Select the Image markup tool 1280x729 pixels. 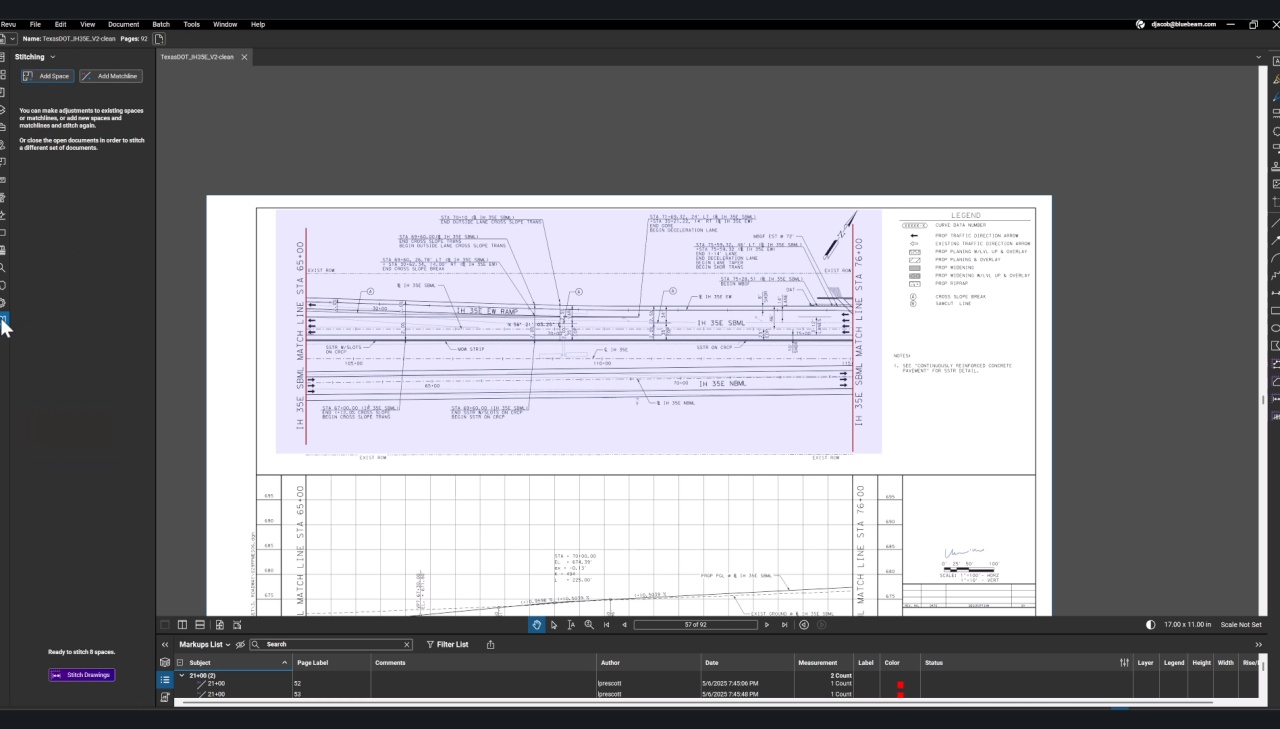[1276, 184]
